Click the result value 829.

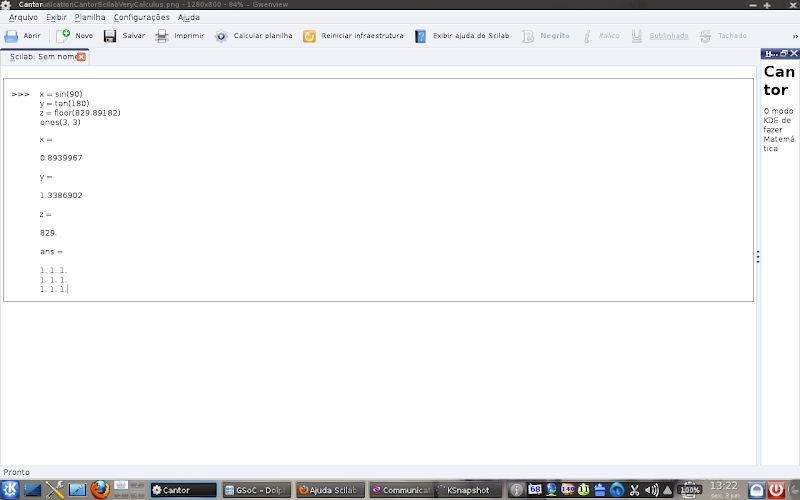point(48,233)
